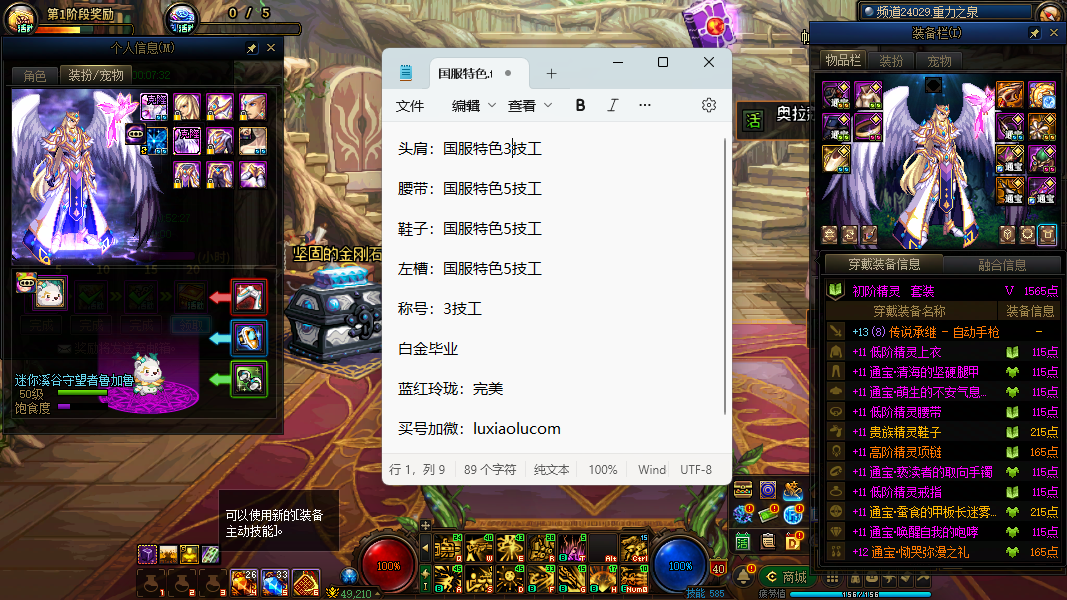Toggle italic formatting in Notepad

pos(613,105)
